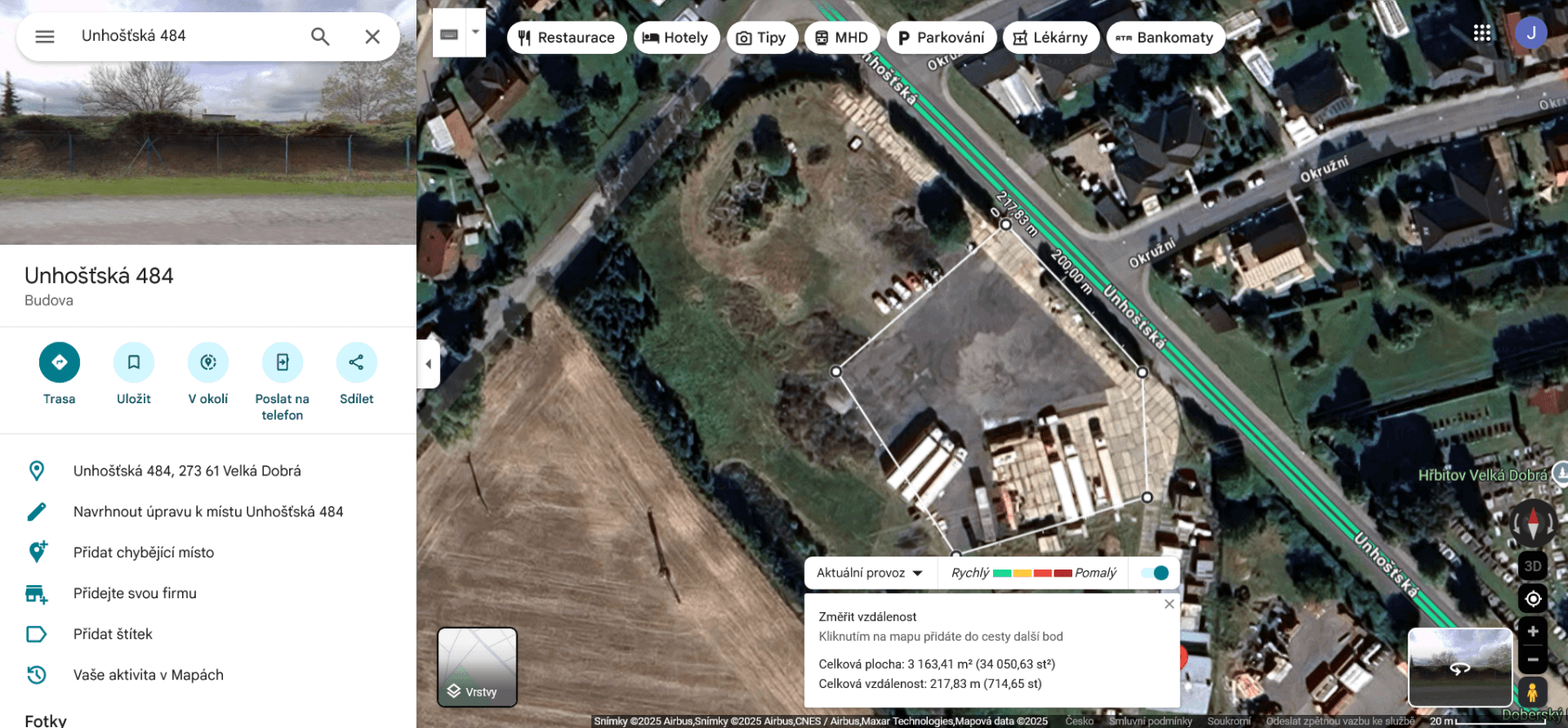The height and width of the screenshot is (728, 1568).
Task: Zoom out with minus button
Action: point(1533,660)
